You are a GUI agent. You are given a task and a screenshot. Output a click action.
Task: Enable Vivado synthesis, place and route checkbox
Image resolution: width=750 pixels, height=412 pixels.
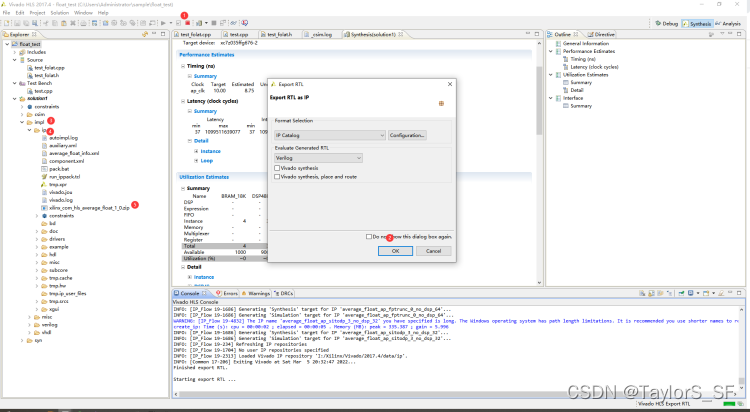coord(277,177)
